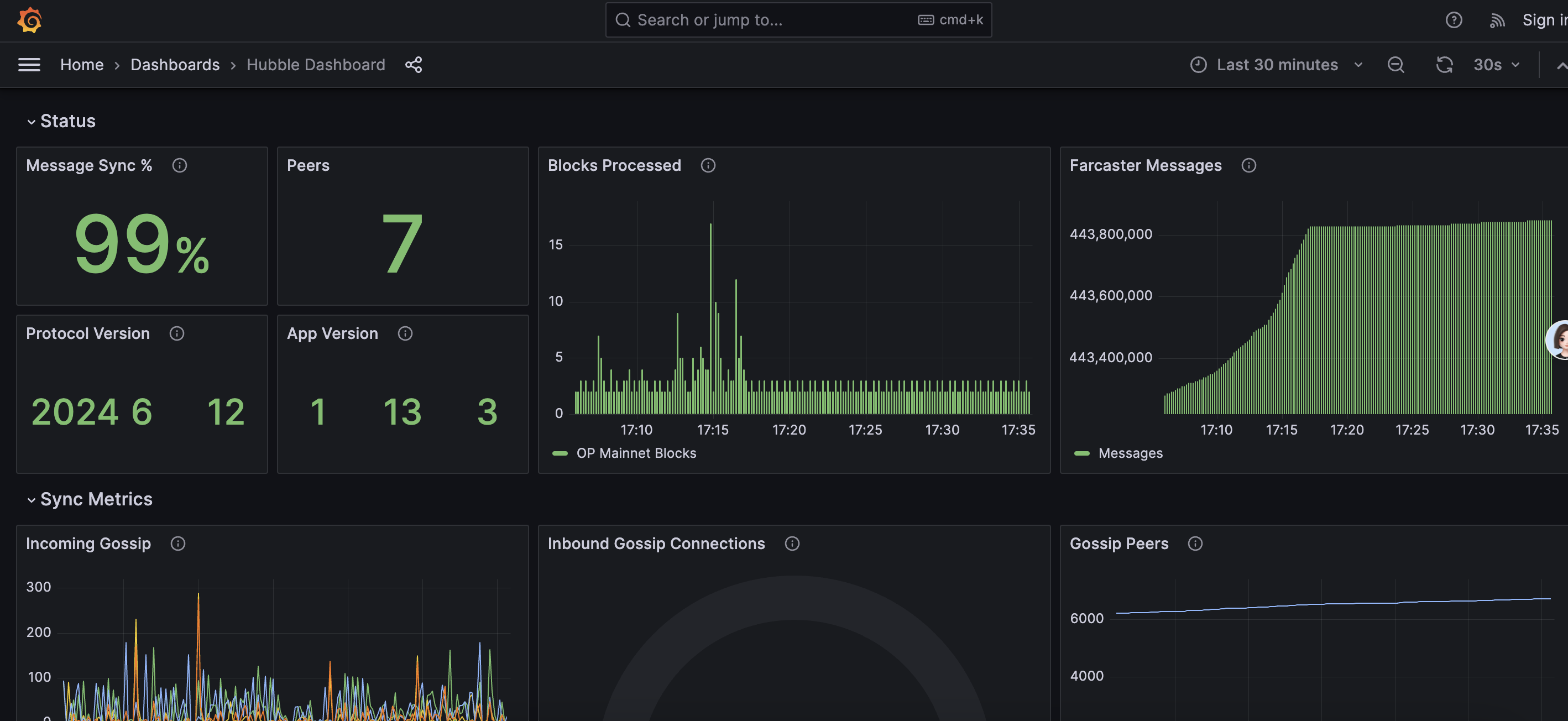Click the Sign in link
Viewport: 1568px width, 721px height.
[x=1544, y=20]
